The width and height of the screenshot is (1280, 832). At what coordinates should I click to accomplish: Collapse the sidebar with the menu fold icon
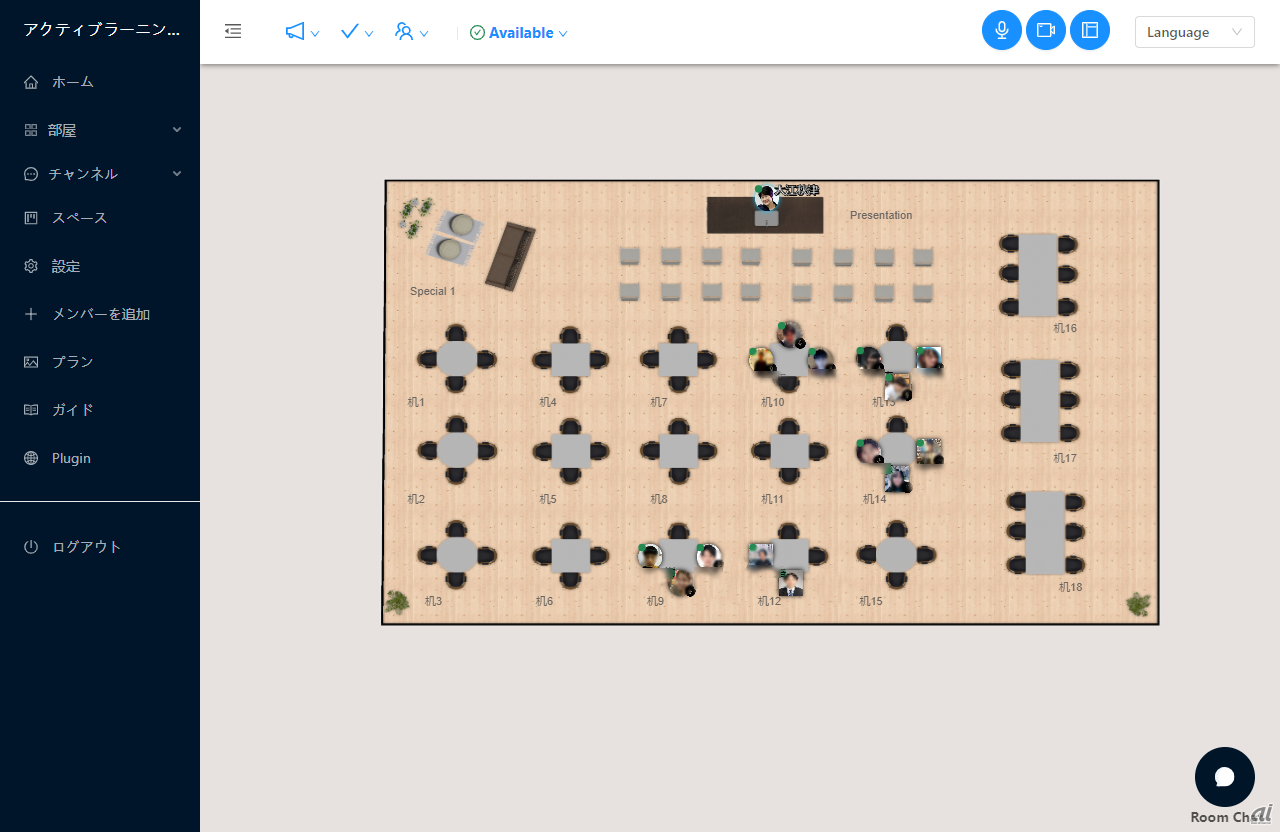(233, 32)
